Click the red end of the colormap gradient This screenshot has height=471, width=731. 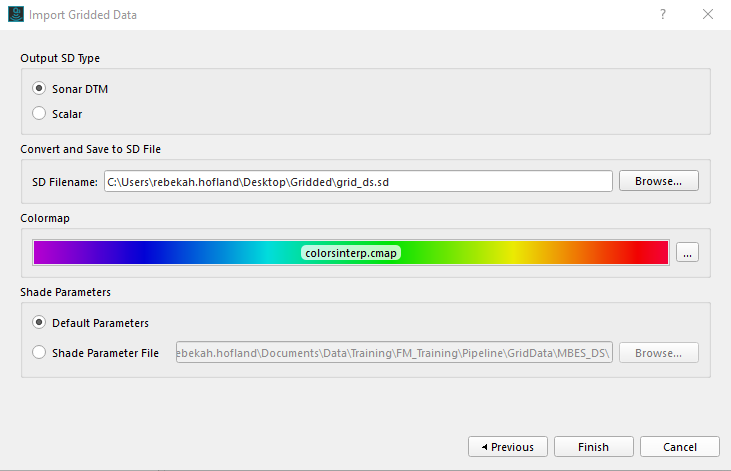click(x=653, y=253)
